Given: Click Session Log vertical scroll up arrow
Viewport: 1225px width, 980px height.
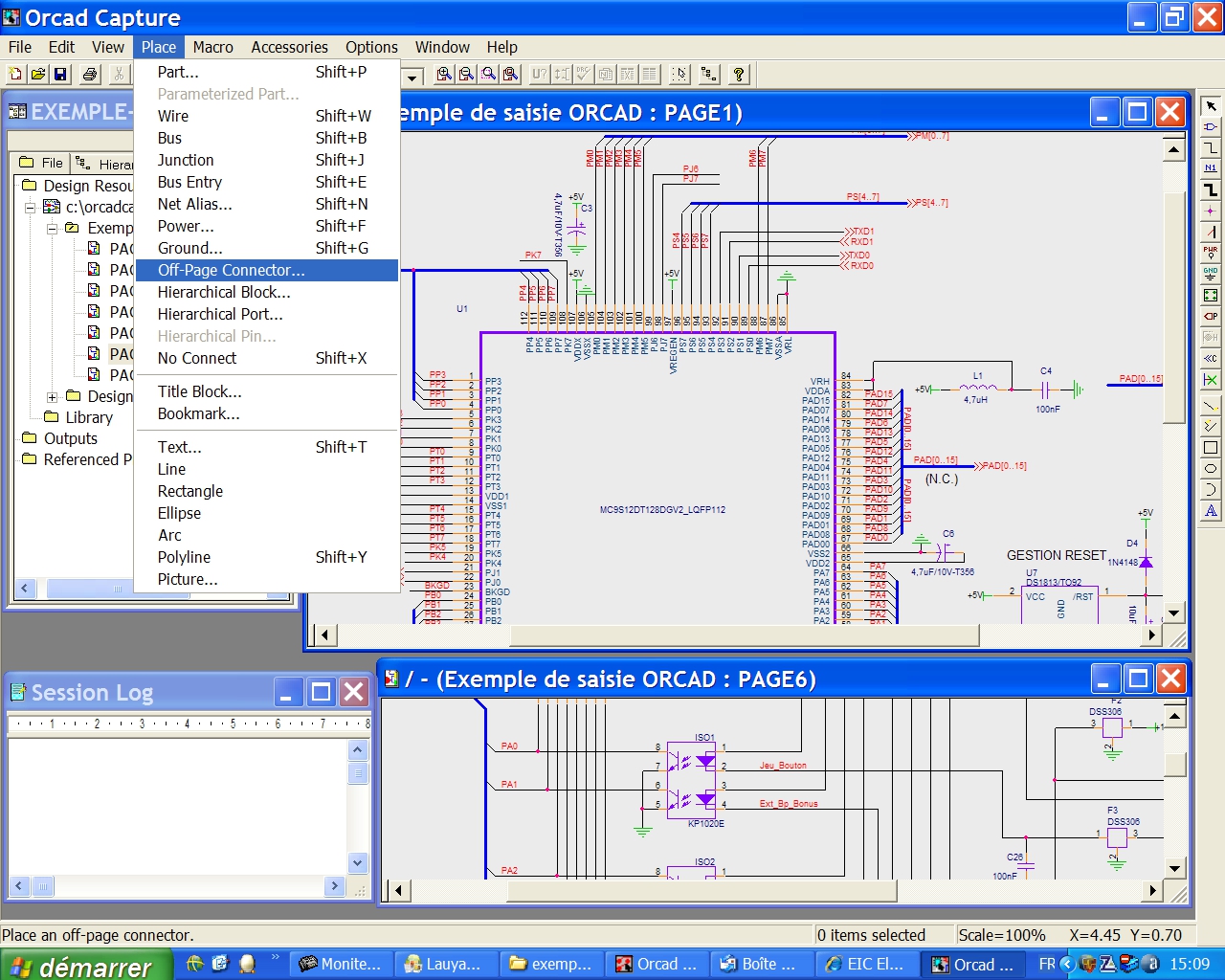Looking at the screenshot, I should tap(358, 749).
